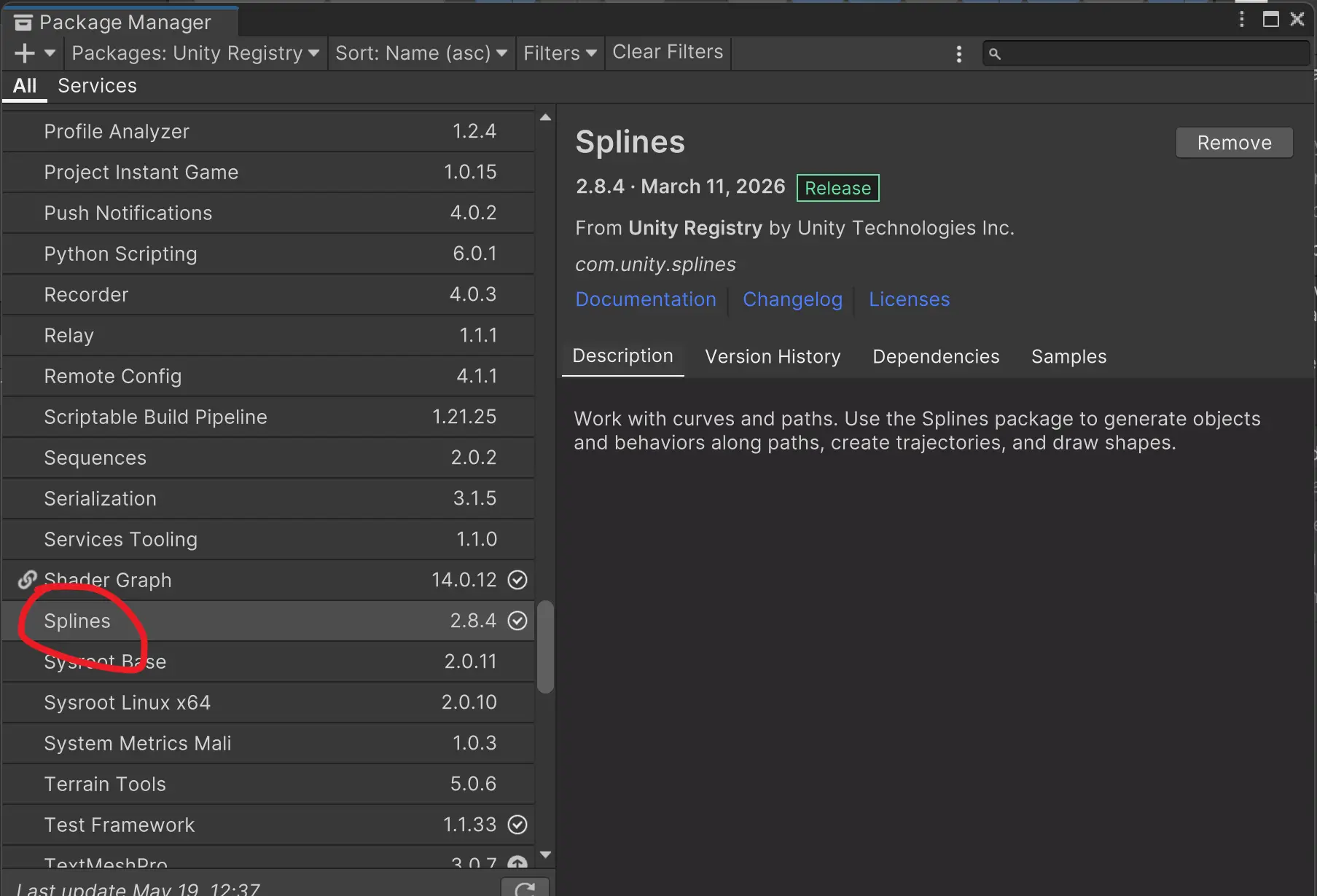The image size is (1317, 896).
Task: Switch to the Version History tab
Action: (x=773, y=357)
